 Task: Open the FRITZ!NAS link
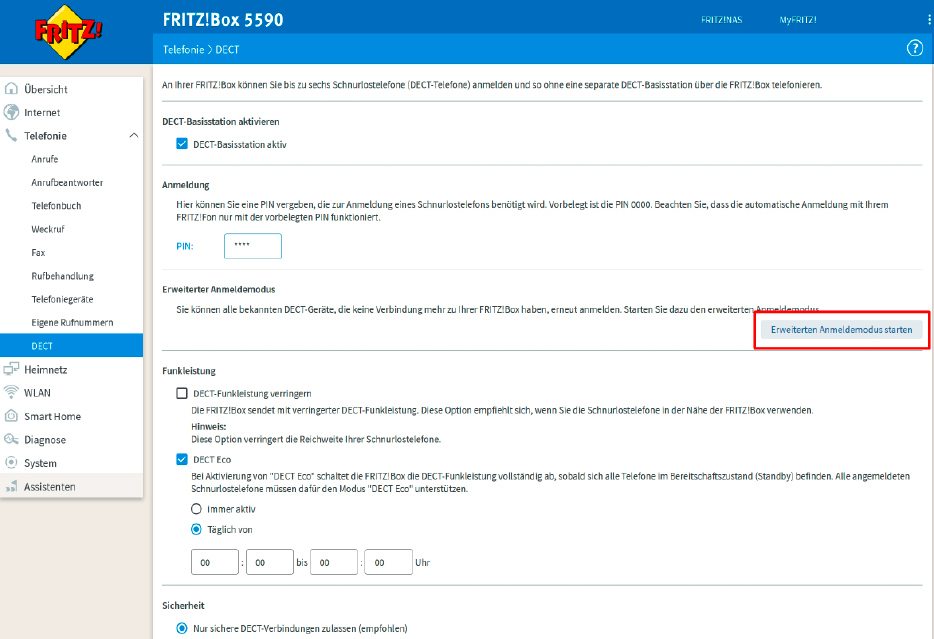tap(721, 20)
